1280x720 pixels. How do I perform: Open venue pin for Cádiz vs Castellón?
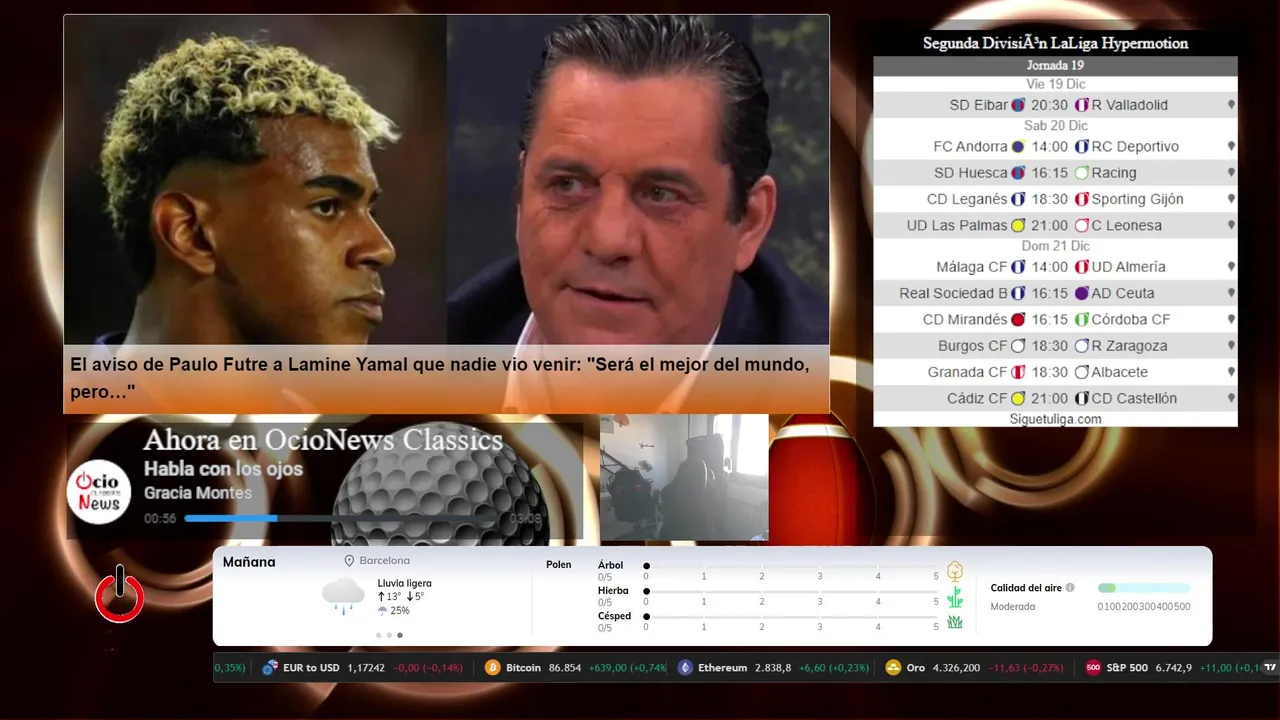tap(1231, 398)
